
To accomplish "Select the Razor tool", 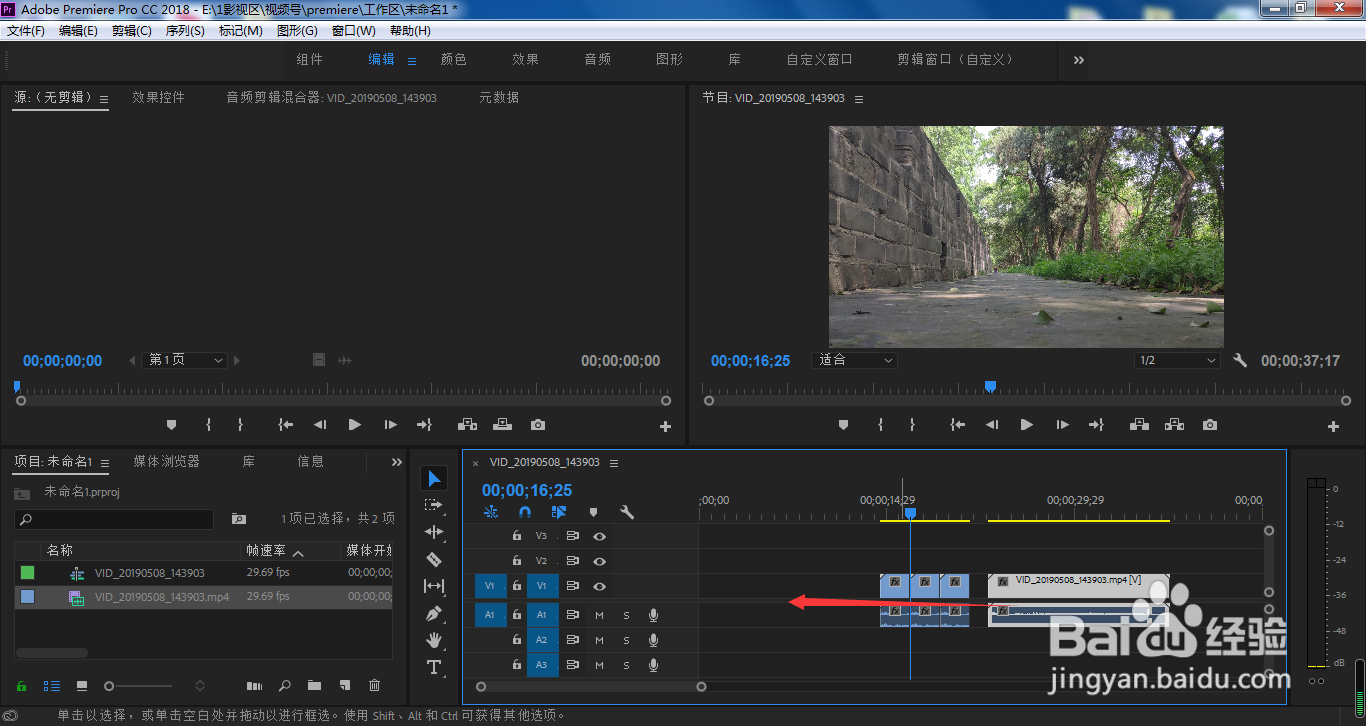I will pos(434,559).
